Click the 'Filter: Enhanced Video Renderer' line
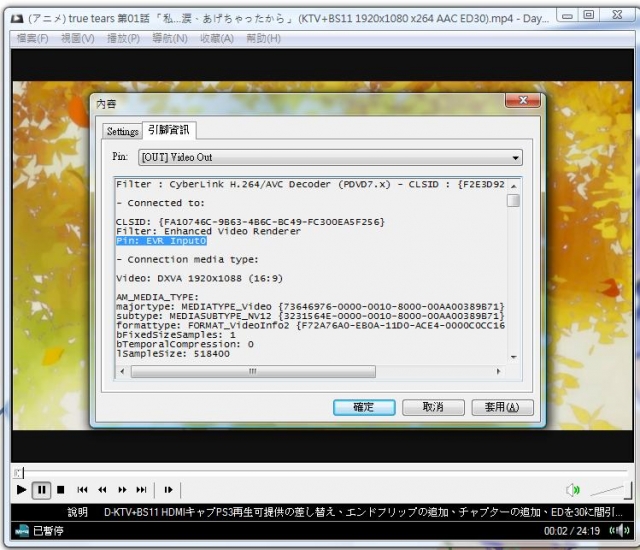This screenshot has width=640, height=550. click(x=208, y=231)
